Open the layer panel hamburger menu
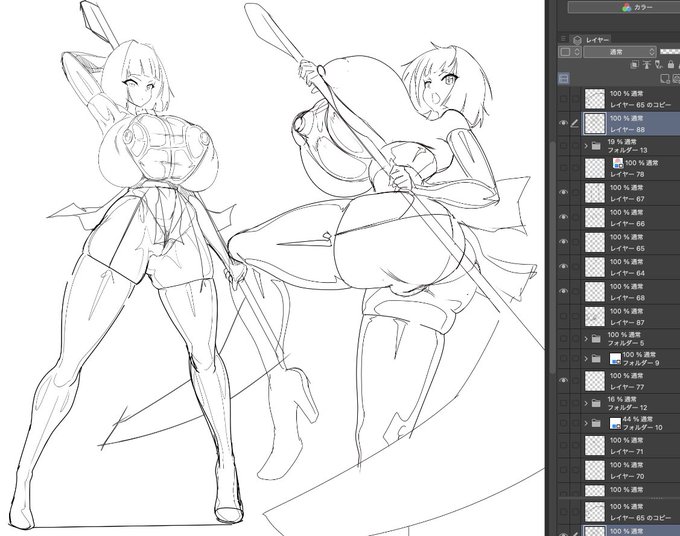 pos(563,39)
